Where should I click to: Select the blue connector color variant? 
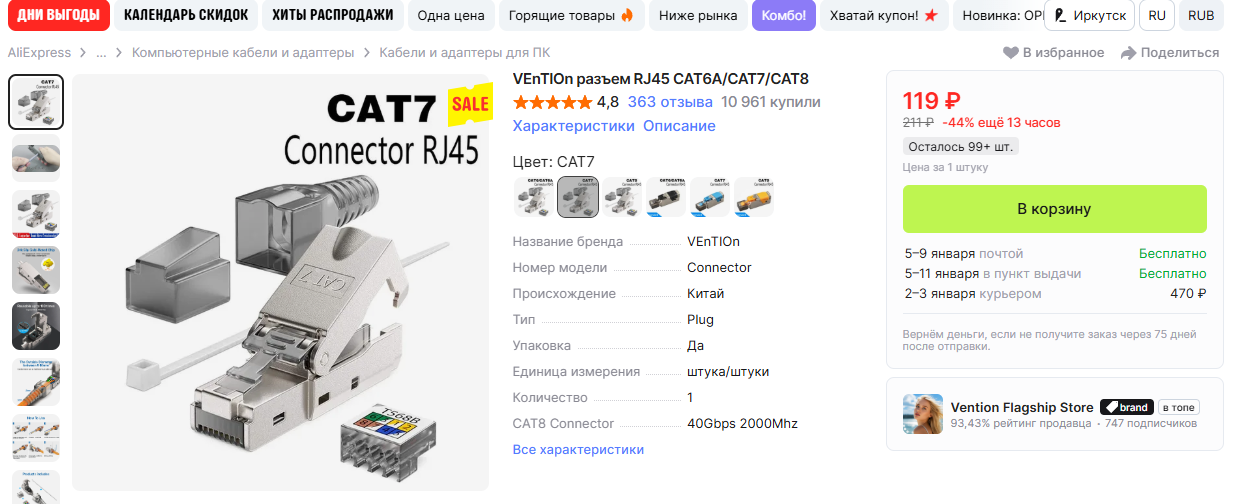710,197
